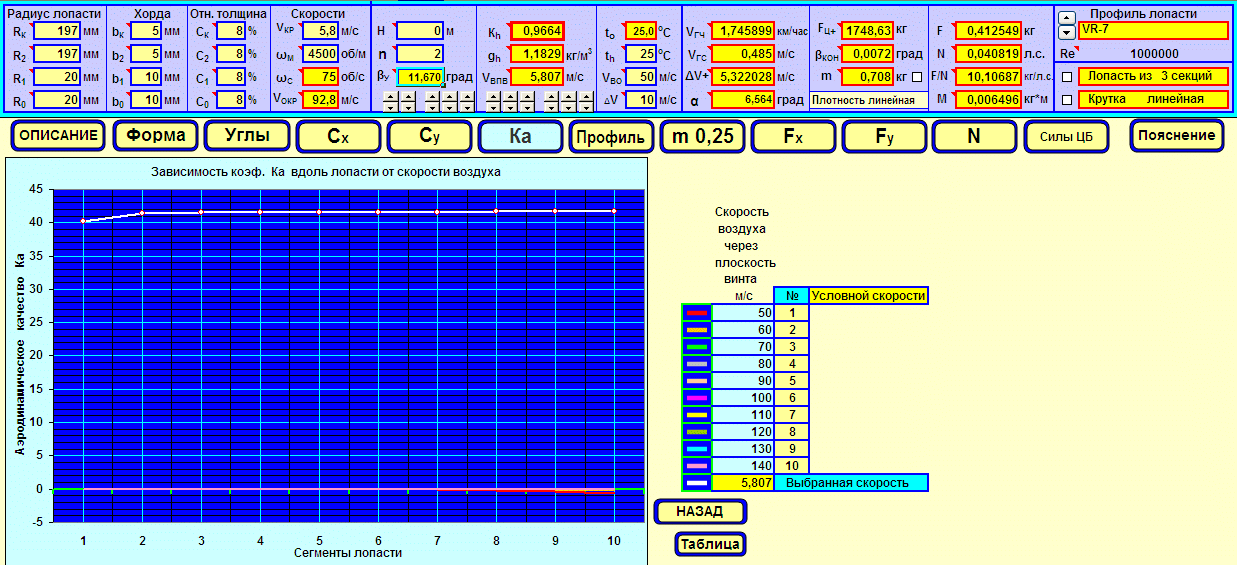Show the Cy coefficient chart
Screen dimensions: 1237x565
pyautogui.click(x=430, y=136)
